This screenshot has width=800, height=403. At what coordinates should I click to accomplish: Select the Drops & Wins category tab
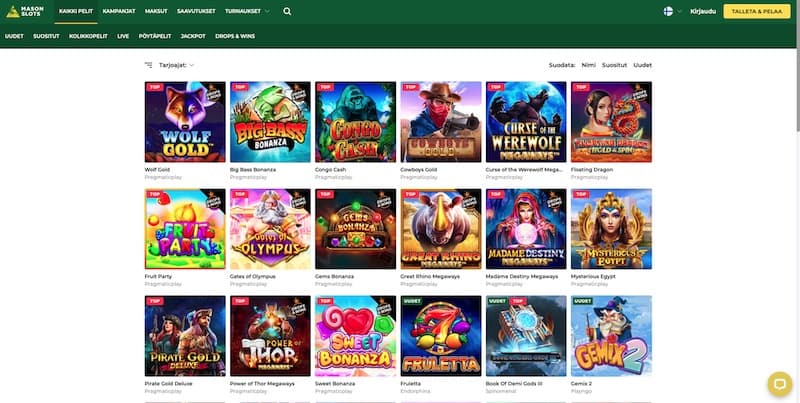click(x=235, y=36)
